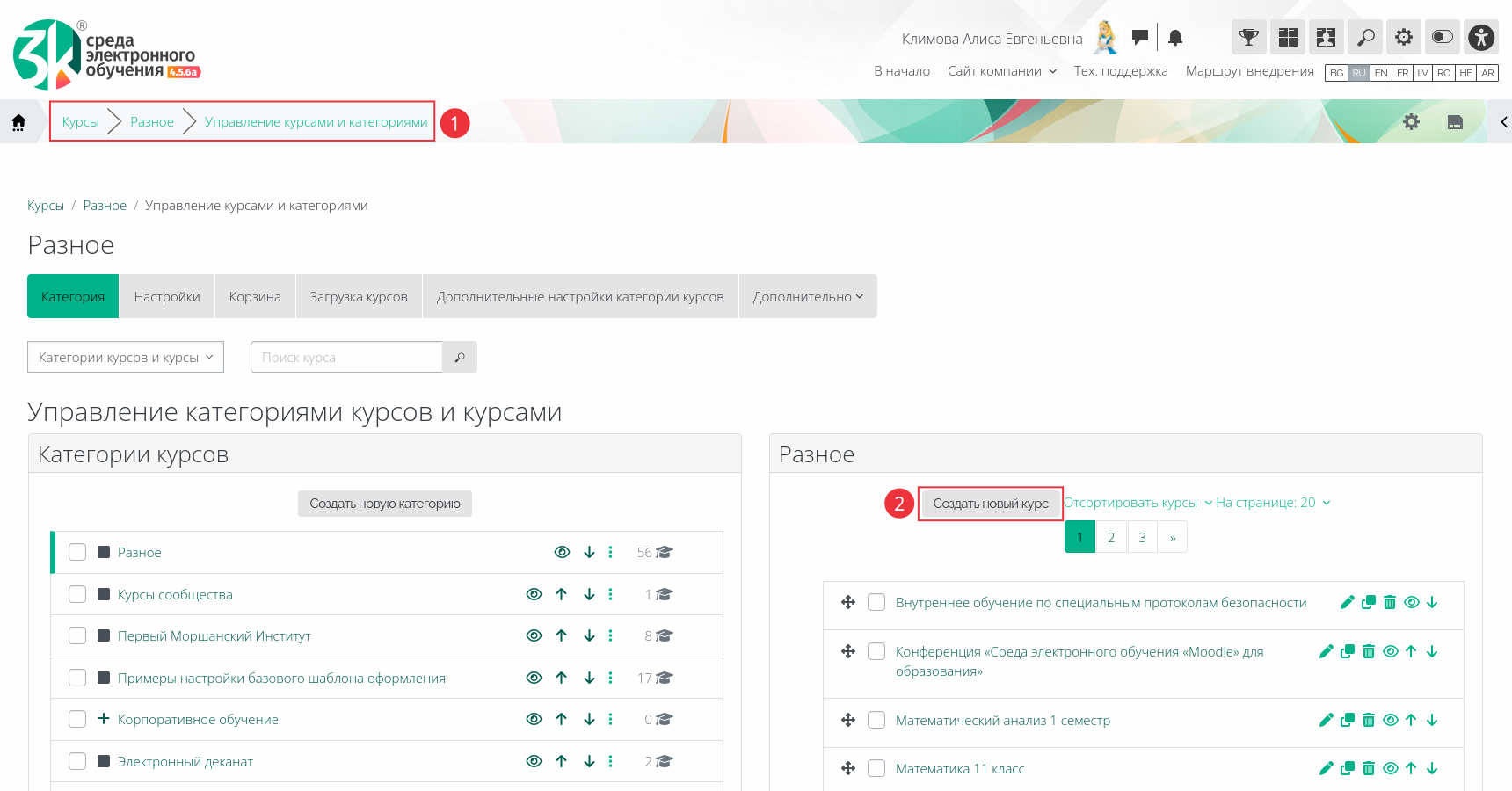The image size is (1512, 791).
Task: Select checkbox for Математический анализ 1 семестр
Action: tap(876, 721)
